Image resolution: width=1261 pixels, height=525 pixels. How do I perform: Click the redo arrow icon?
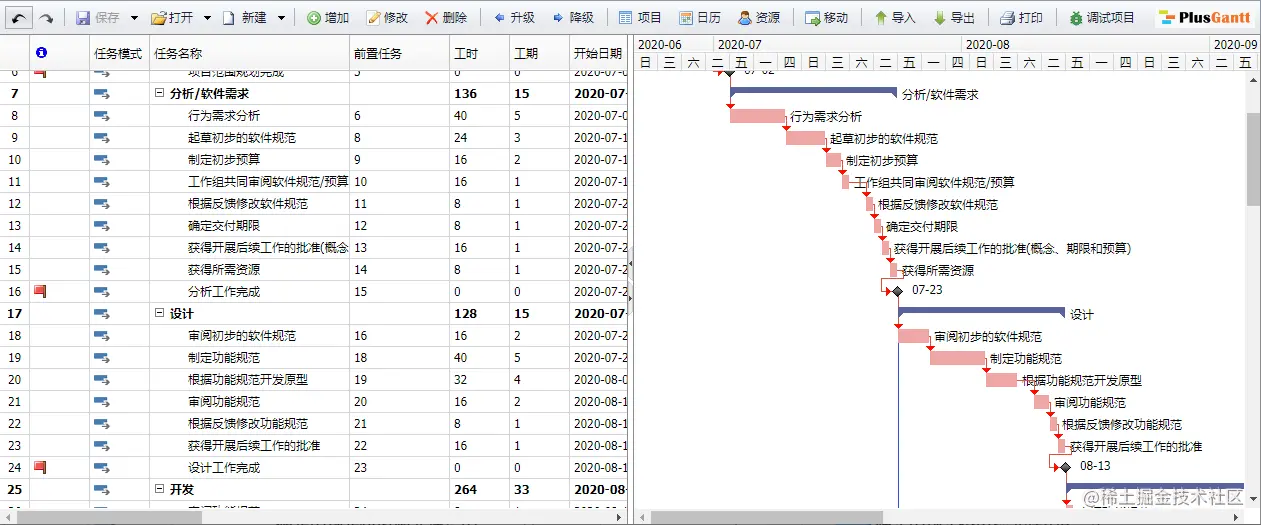tap(46, 18)
